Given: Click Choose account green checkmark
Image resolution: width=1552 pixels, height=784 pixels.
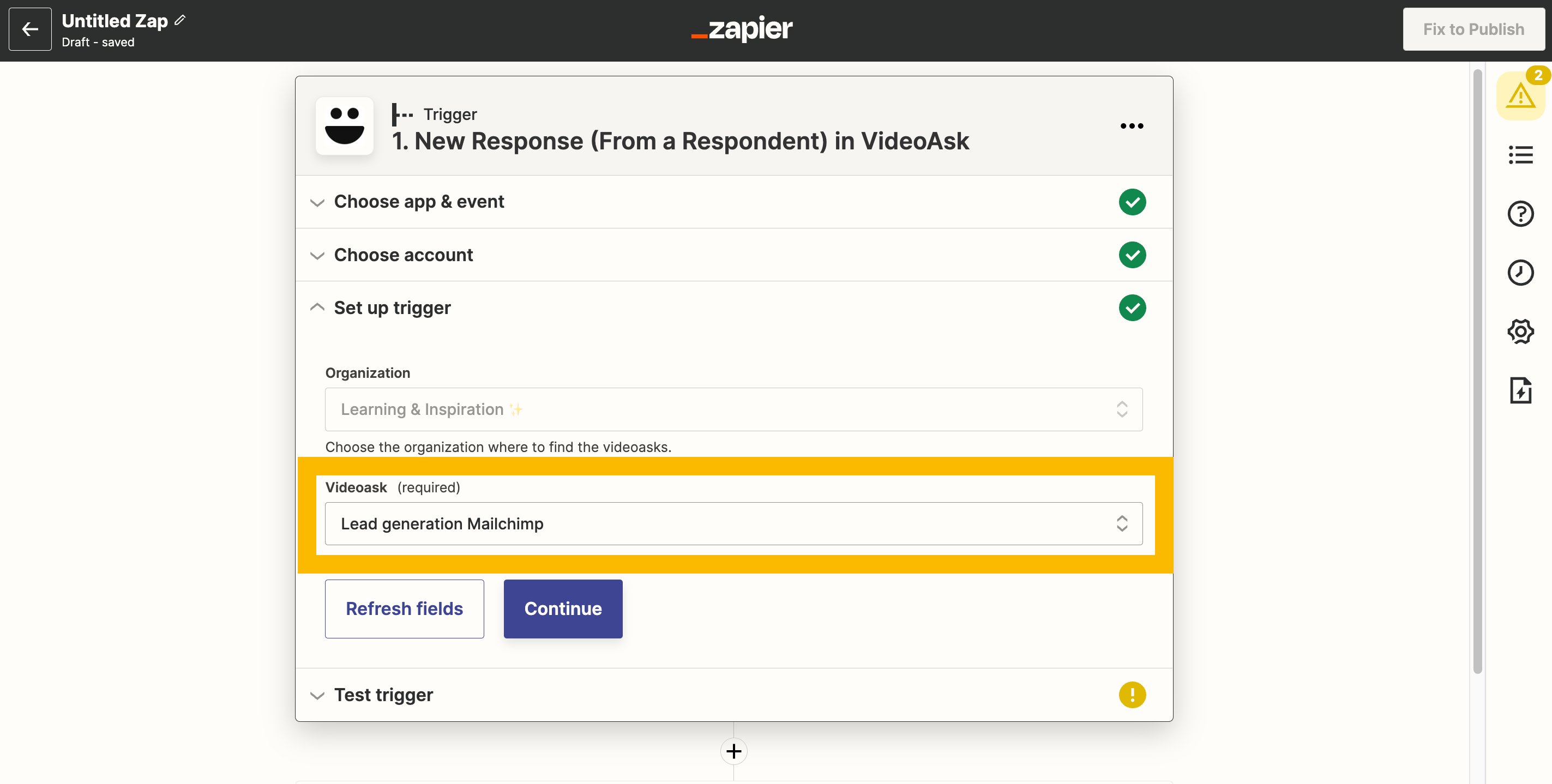Looking at the screenshot, I should coord(1132,255).
